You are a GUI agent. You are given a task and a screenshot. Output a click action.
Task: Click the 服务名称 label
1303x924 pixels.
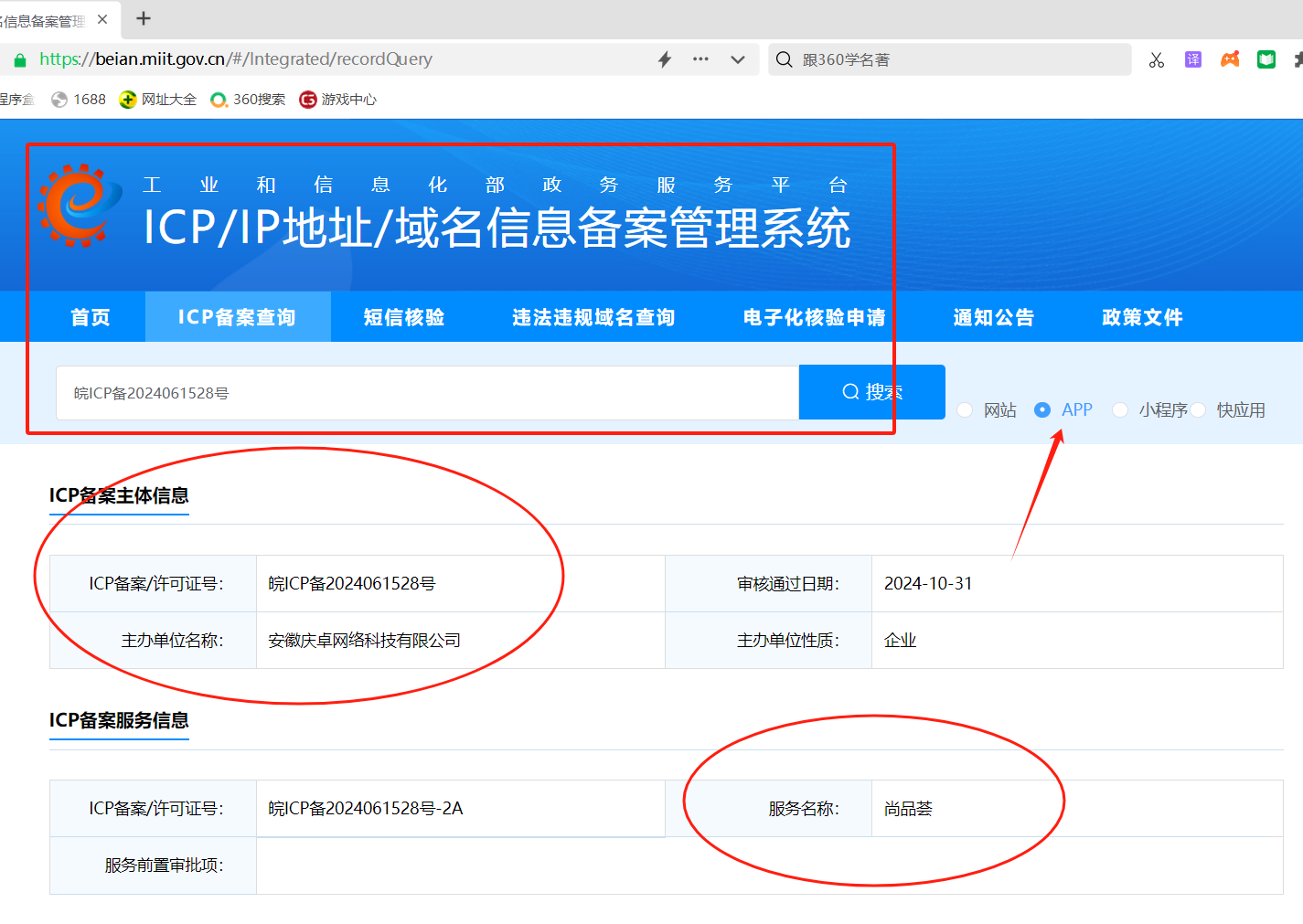point(804,809)
